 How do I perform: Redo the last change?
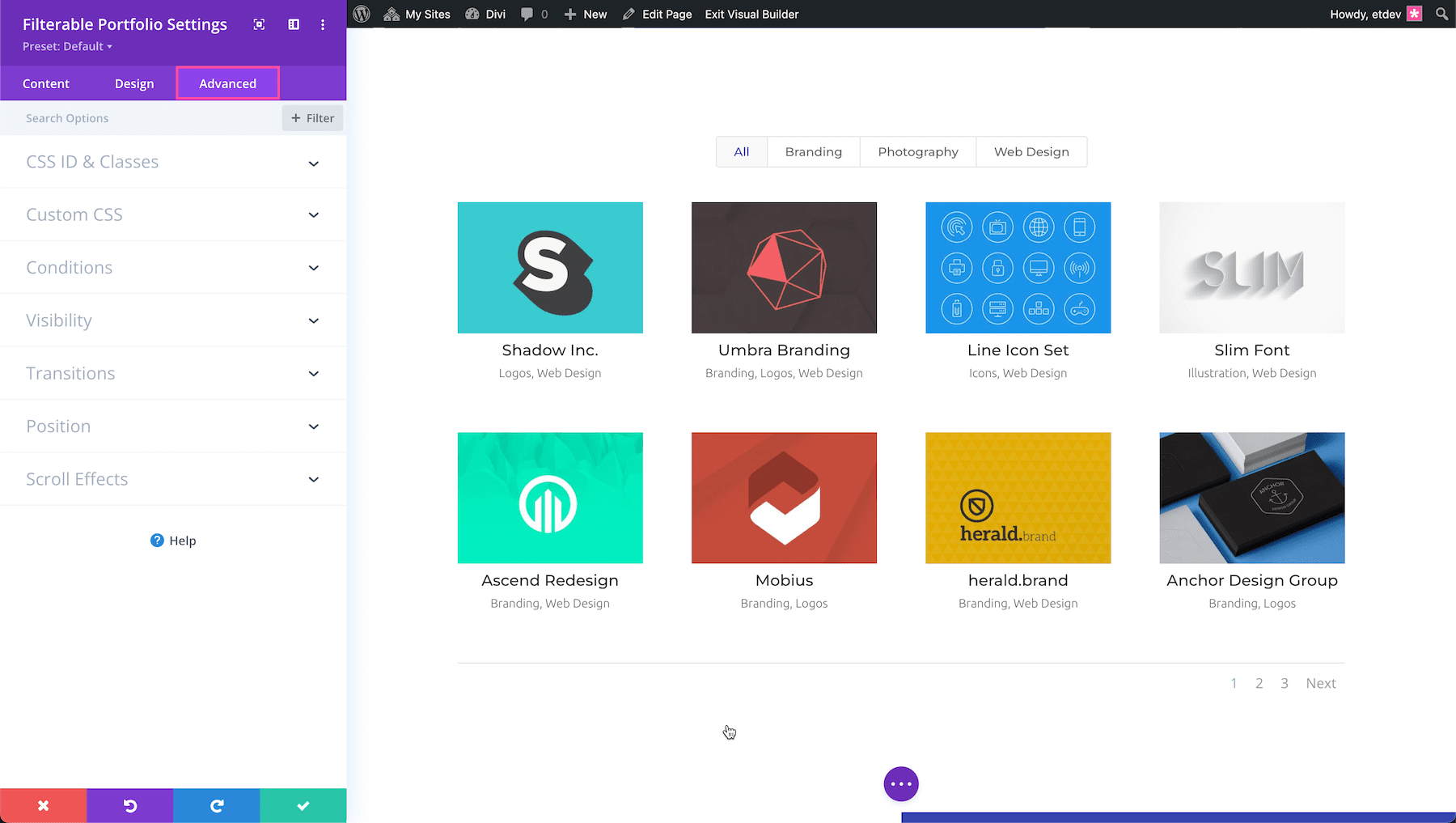point(216,805)
